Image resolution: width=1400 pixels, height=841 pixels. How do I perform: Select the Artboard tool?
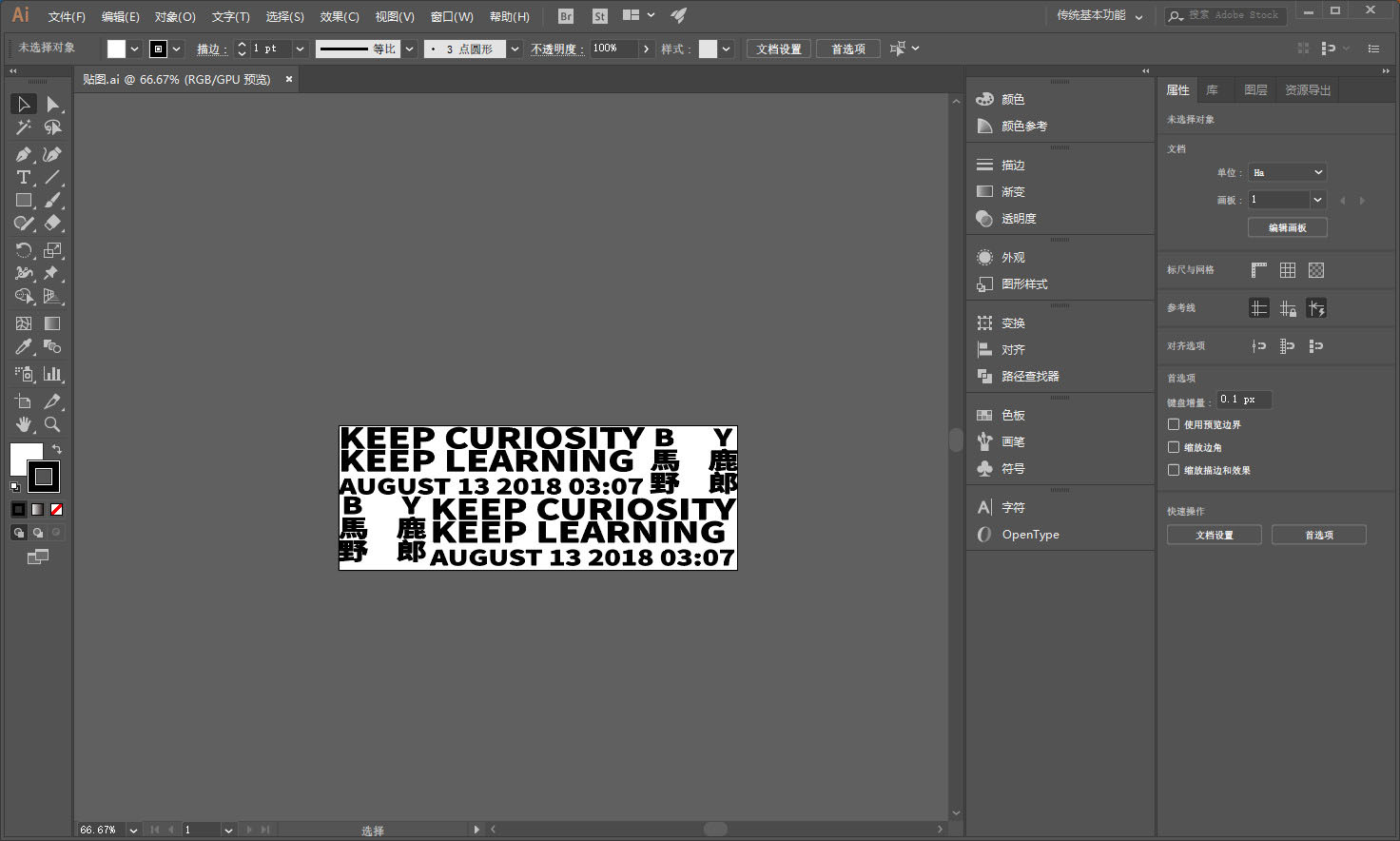24,401
